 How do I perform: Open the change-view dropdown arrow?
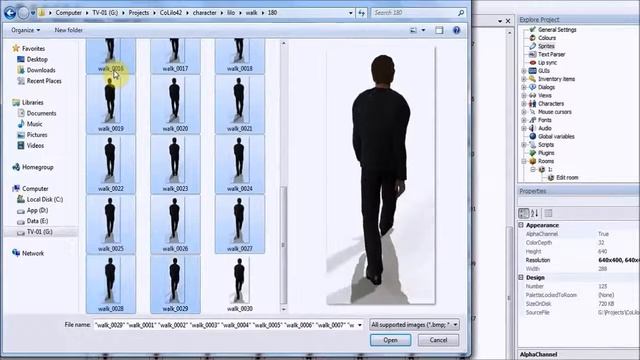tap(423, 30)
